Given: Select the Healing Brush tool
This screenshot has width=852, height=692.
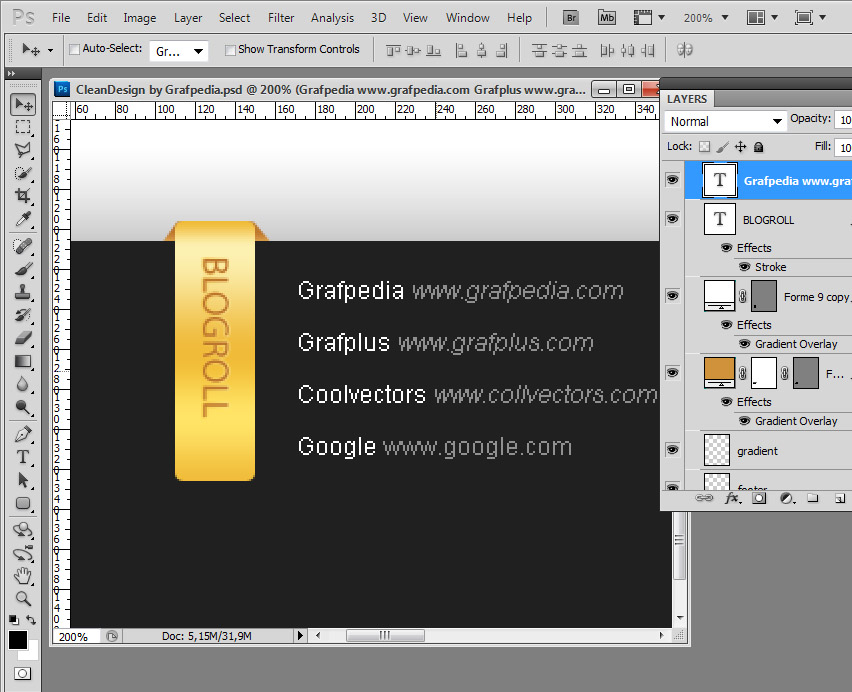Looking at the screenshot, I should pyautogui.click(x=23, y=246).
